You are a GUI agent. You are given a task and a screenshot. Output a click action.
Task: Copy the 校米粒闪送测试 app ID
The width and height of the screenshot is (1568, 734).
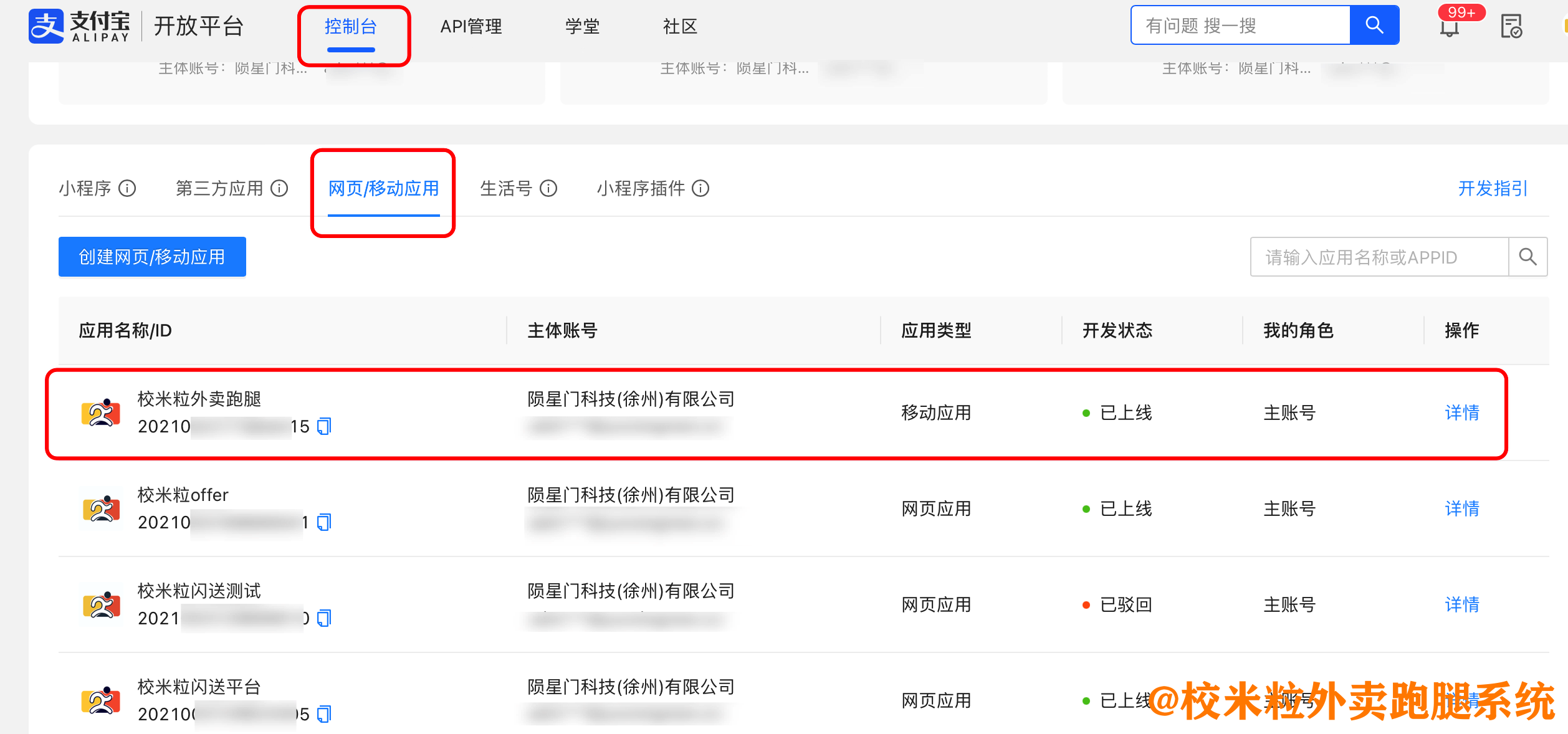pyautogui.click(x=324, y=618)
